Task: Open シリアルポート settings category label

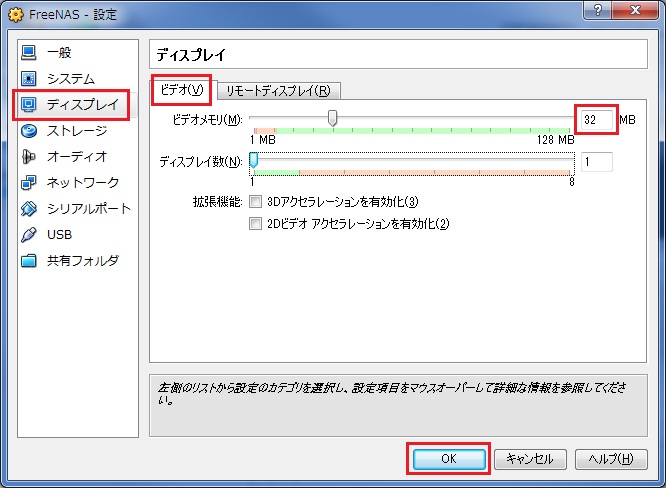Action: [x=89, y=209]
